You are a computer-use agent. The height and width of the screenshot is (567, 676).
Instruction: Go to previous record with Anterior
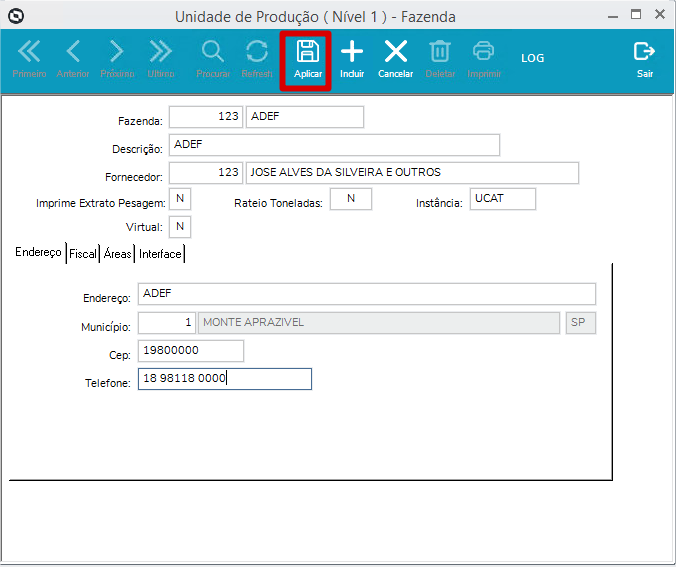point(73,59)
